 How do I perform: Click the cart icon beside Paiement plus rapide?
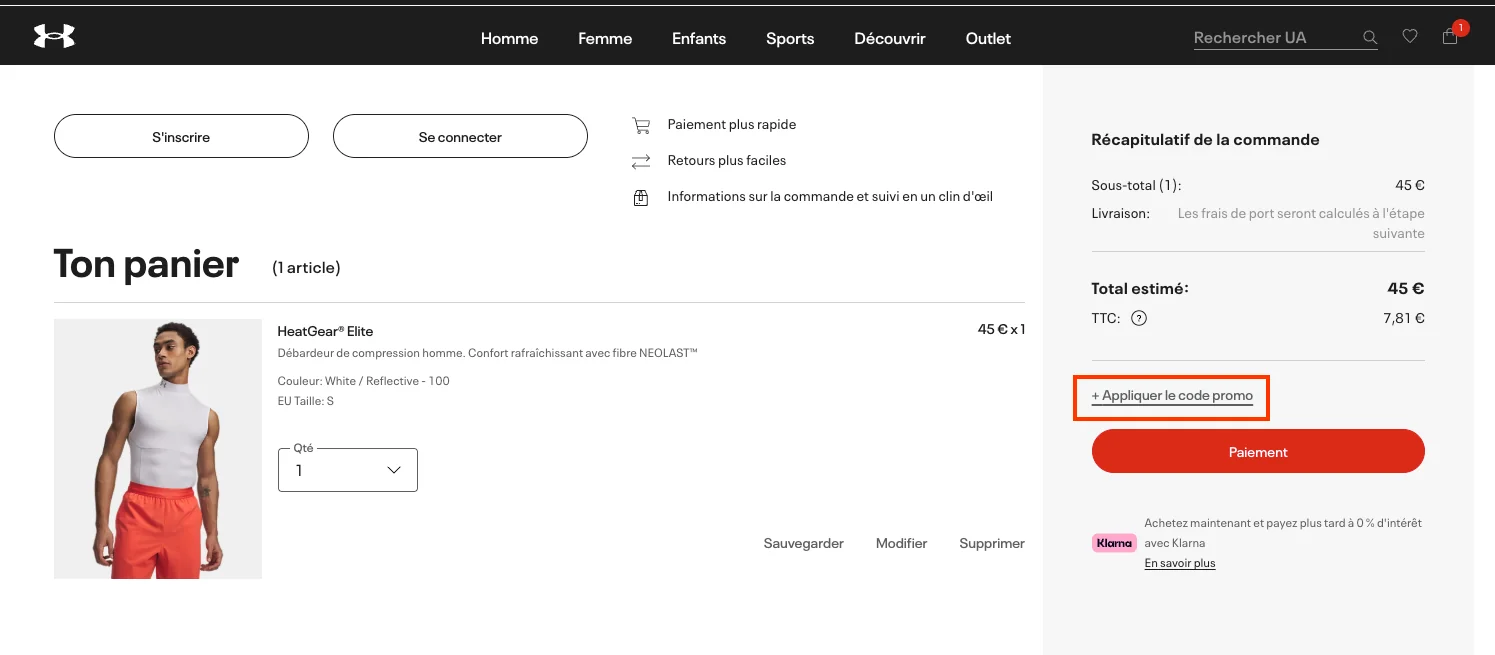(641, 125)
